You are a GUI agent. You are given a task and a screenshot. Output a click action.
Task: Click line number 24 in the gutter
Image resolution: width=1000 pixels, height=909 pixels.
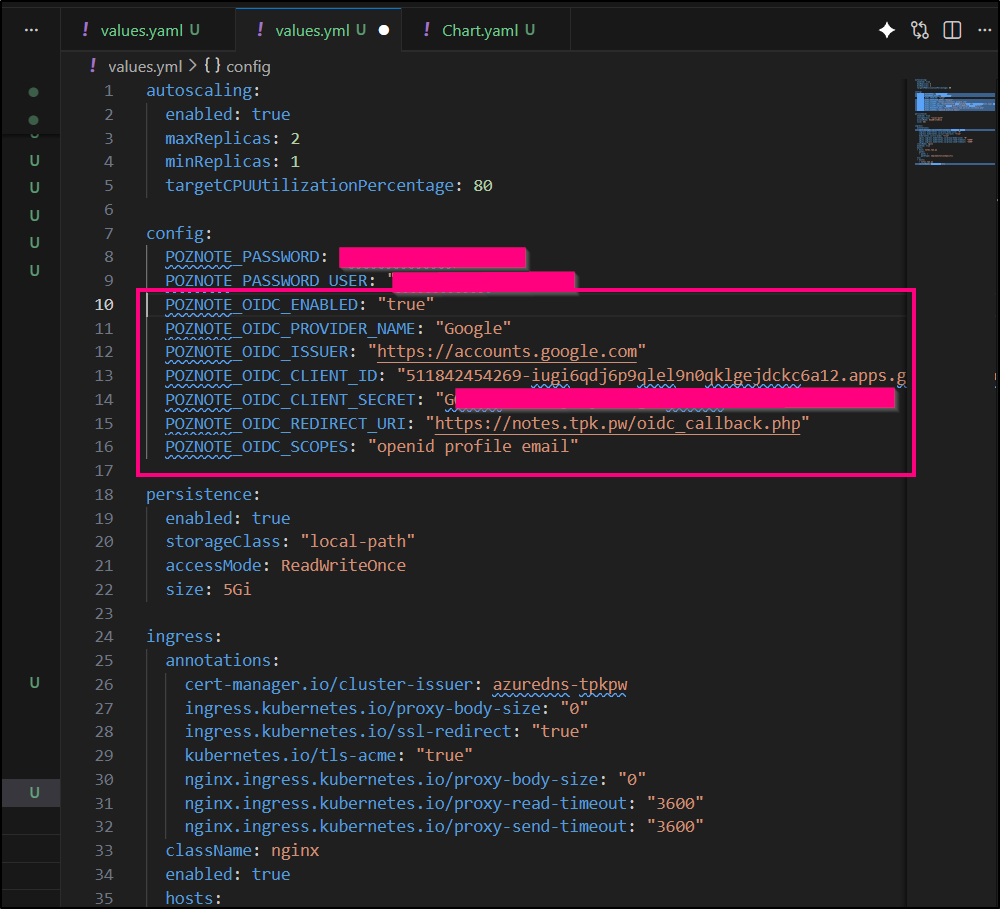click(x=103, y=636)
